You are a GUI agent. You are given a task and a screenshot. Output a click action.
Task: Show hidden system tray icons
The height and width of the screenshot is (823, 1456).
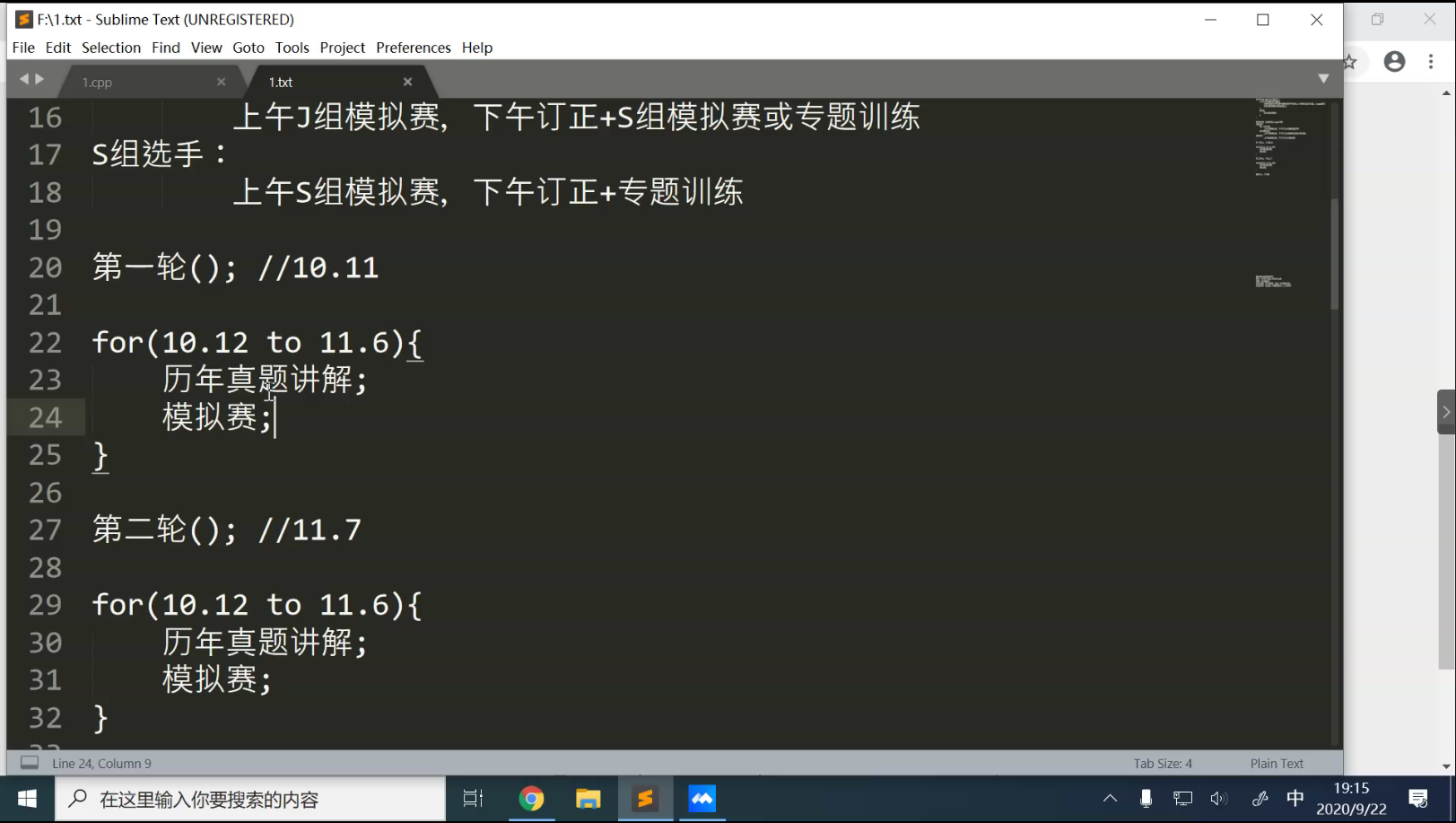pyautogui.click(x=1110, y=799)
